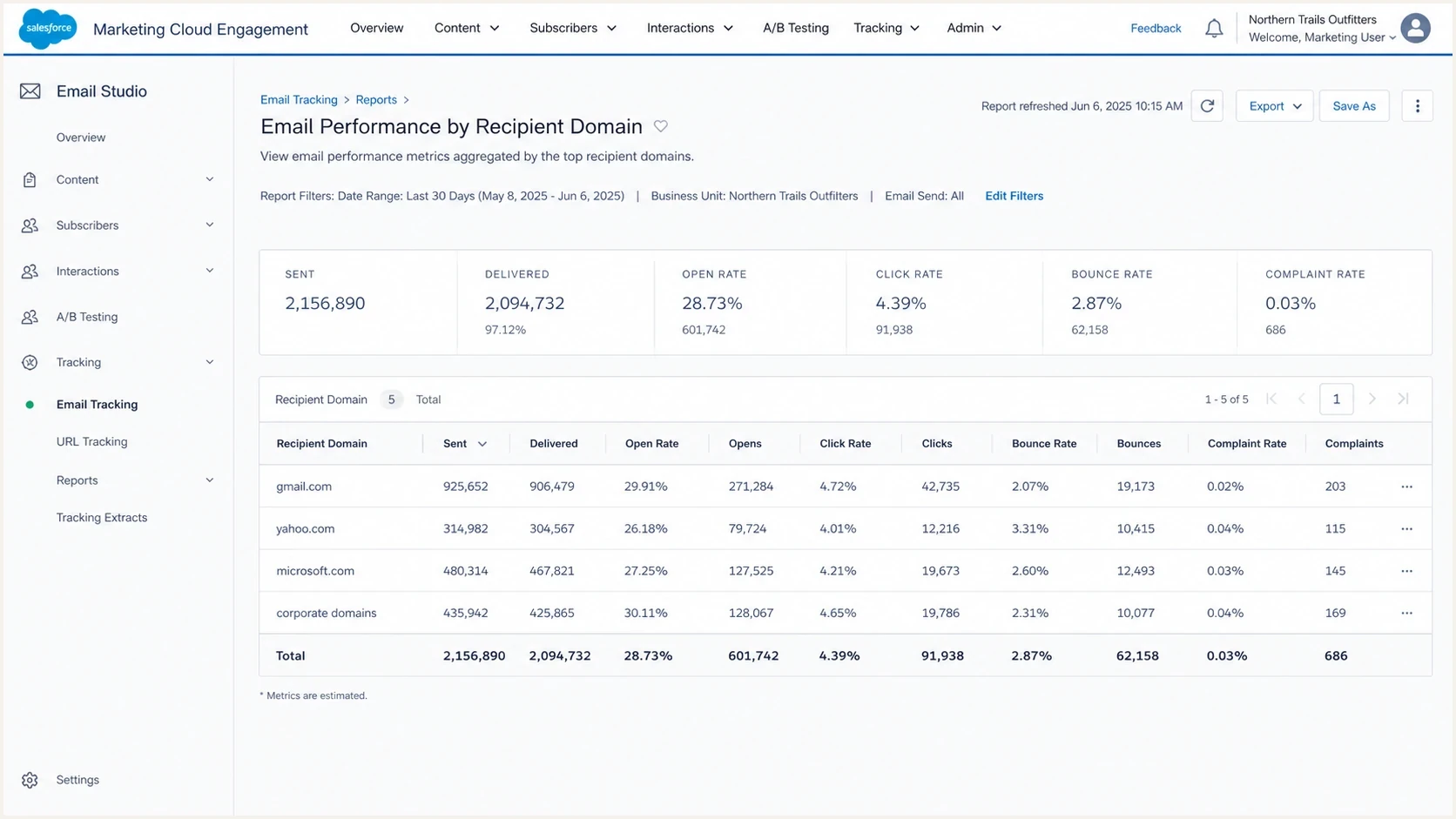Open Email Tracking breadcrumb link
This screenshot has height=819, width=1456.
[299, 100]
